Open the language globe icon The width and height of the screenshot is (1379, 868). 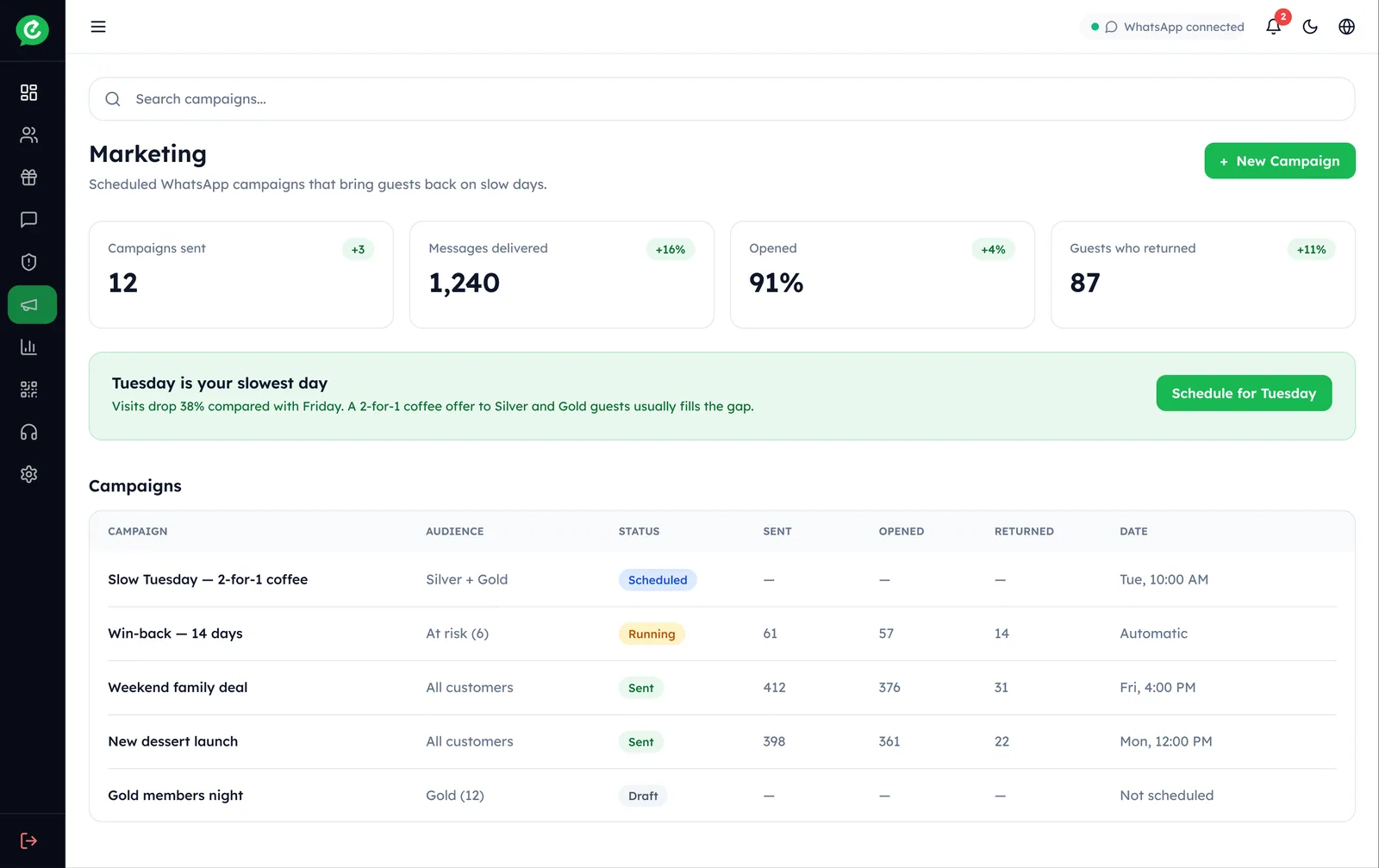pos(1346,27)
